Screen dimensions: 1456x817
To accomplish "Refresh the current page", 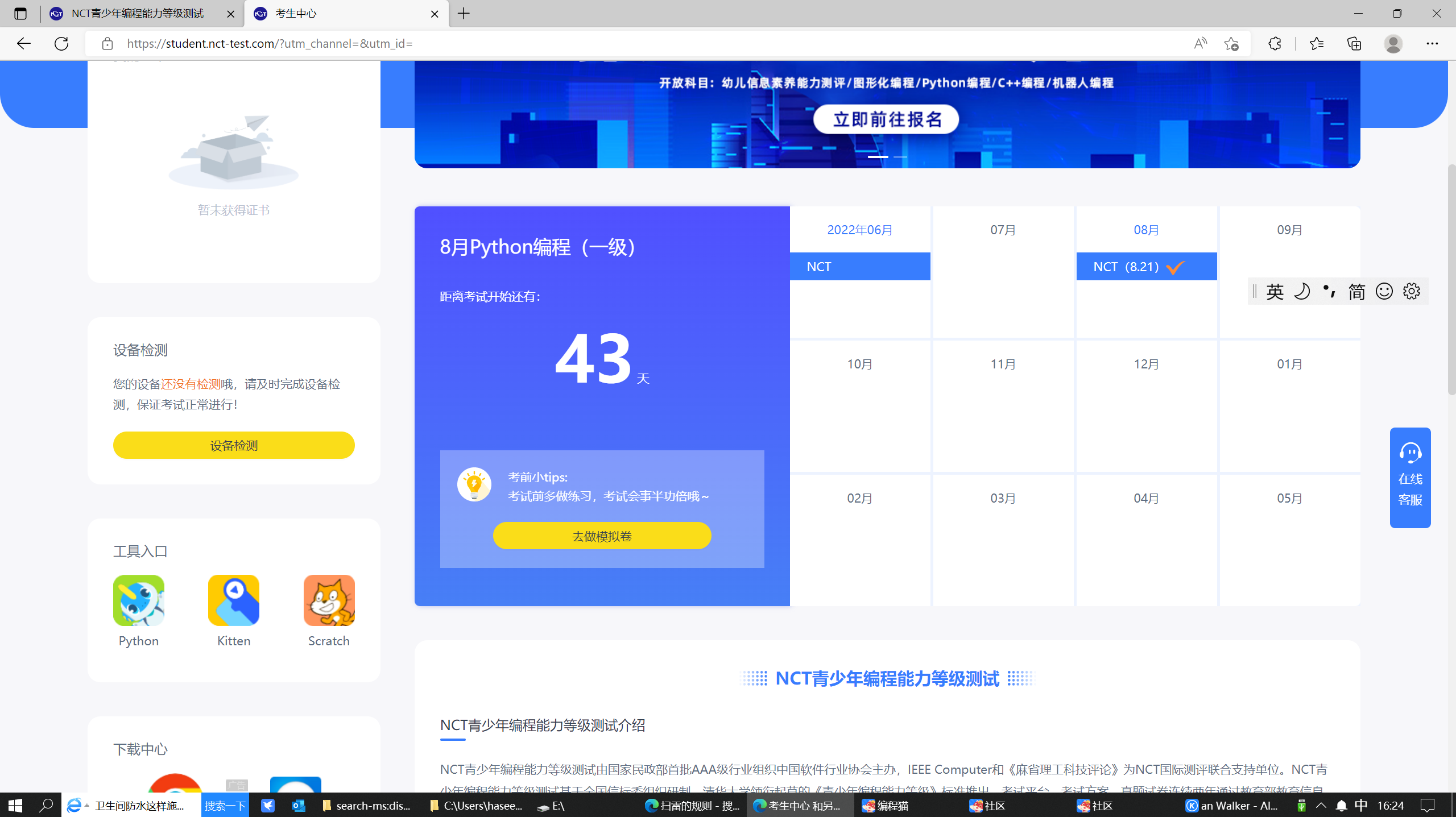I will [x=61, y=43].
